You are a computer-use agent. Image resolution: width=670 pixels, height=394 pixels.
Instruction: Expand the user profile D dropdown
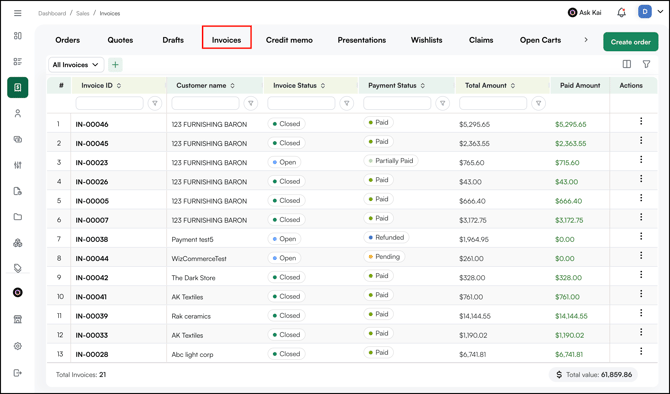pyautogui.click(x=660, y=12)
